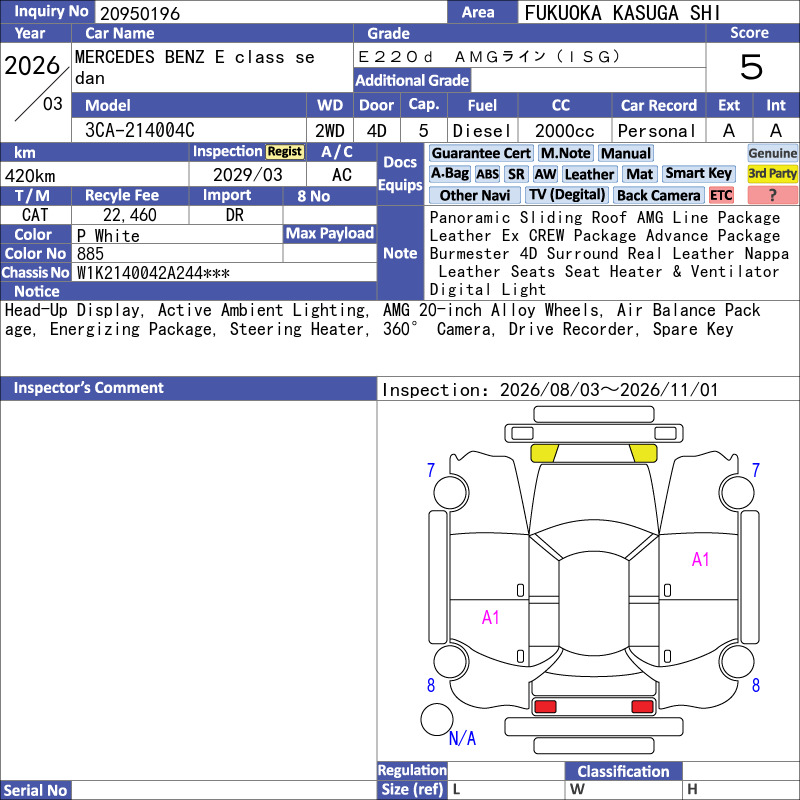Click the Back Camera badge
800x800 pixels.
[x=658, y=195]
